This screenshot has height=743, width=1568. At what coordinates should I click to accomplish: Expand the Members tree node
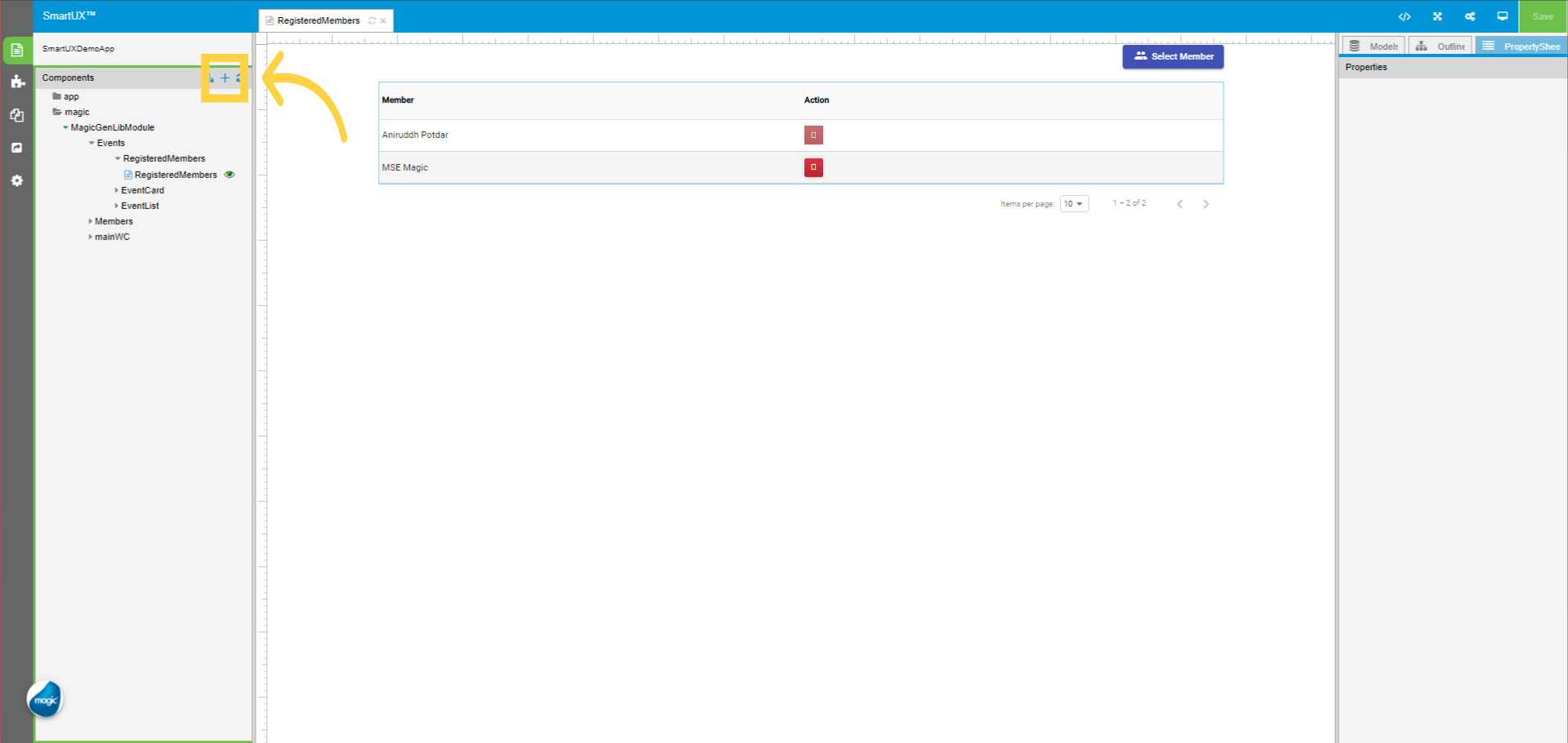(x=91, y=220)
